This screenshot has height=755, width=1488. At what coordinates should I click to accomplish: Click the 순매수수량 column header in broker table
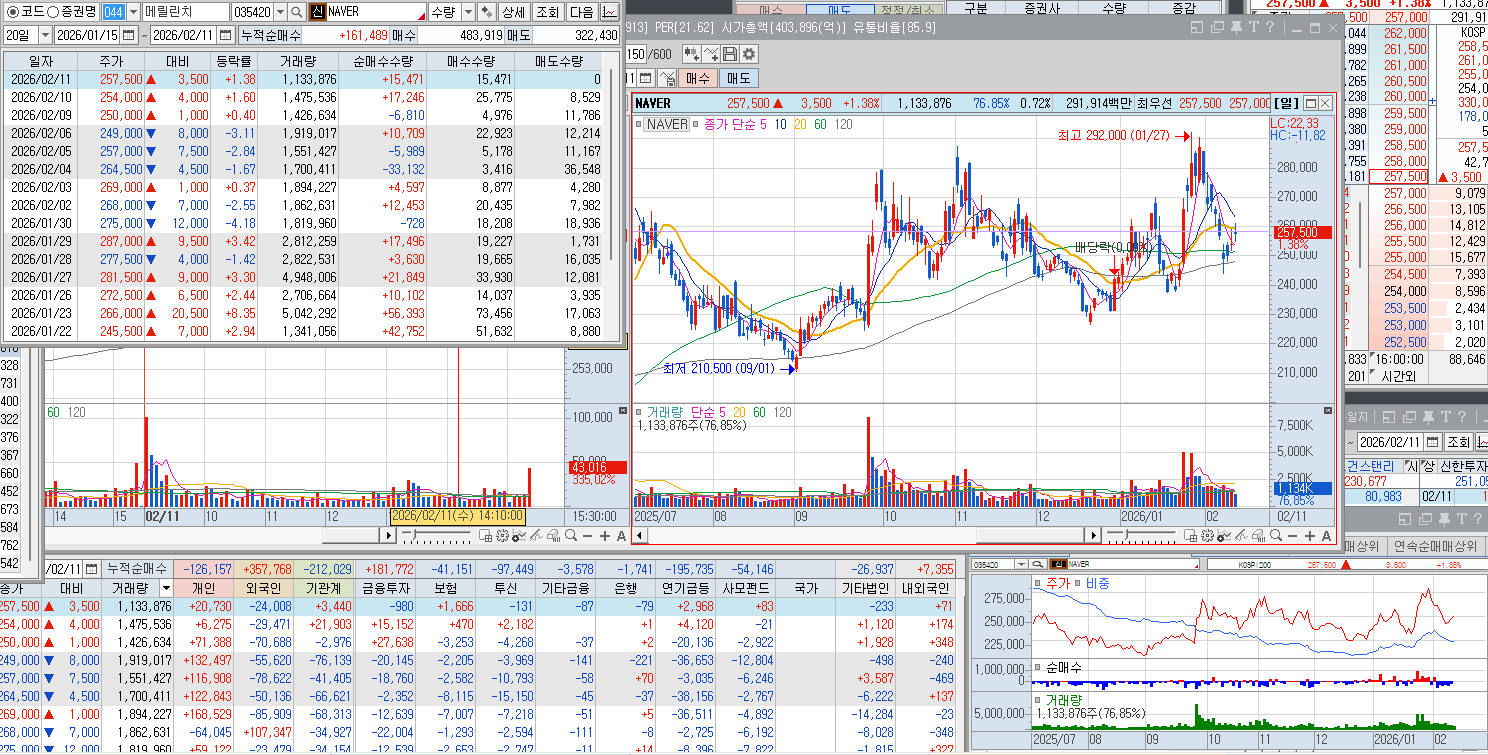point(382,61)
